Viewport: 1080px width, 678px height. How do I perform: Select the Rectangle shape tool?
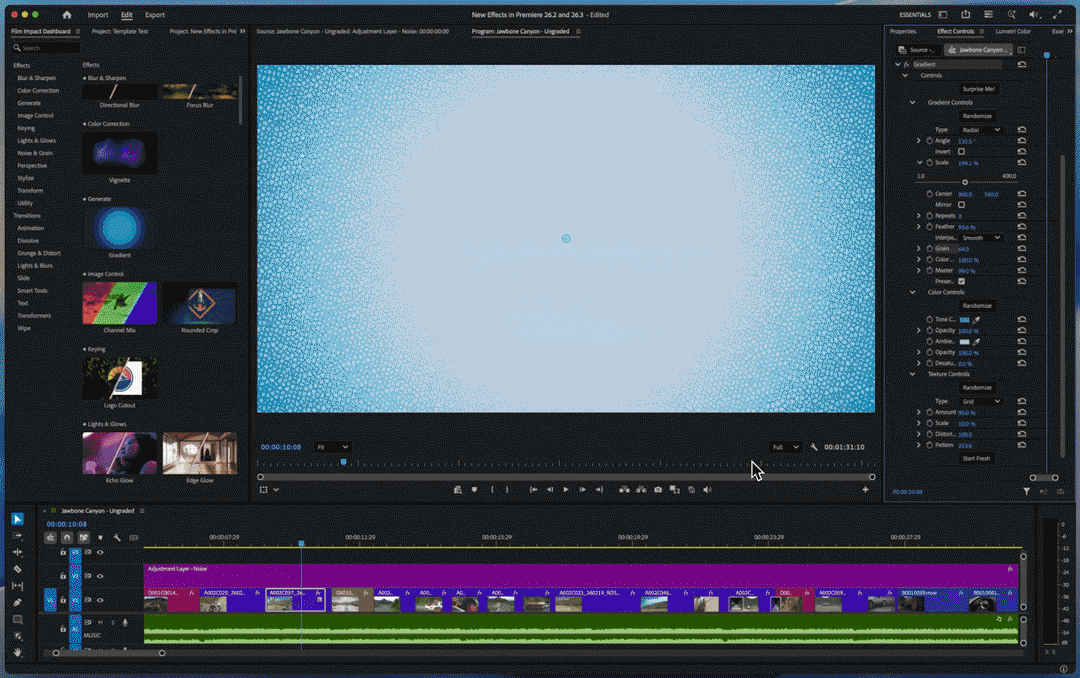point(17,619)
